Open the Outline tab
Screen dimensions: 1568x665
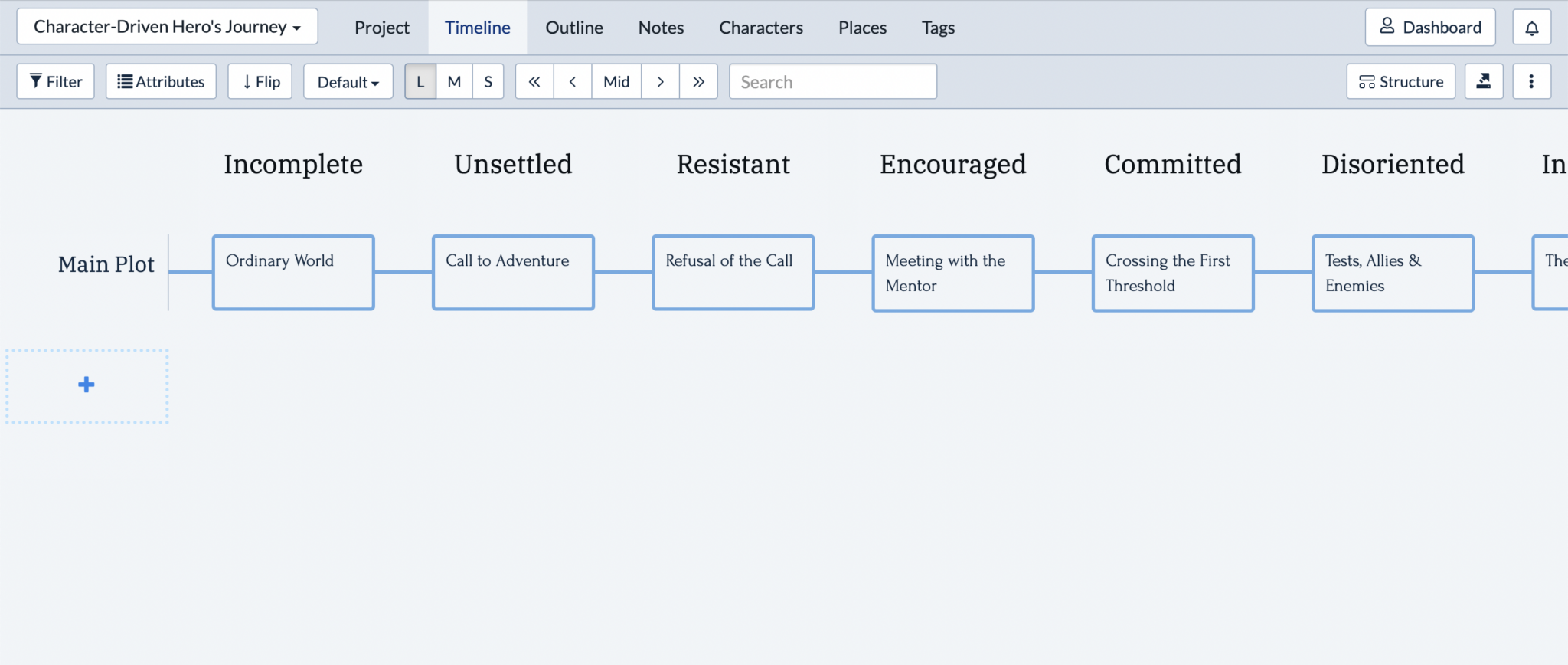574,27
